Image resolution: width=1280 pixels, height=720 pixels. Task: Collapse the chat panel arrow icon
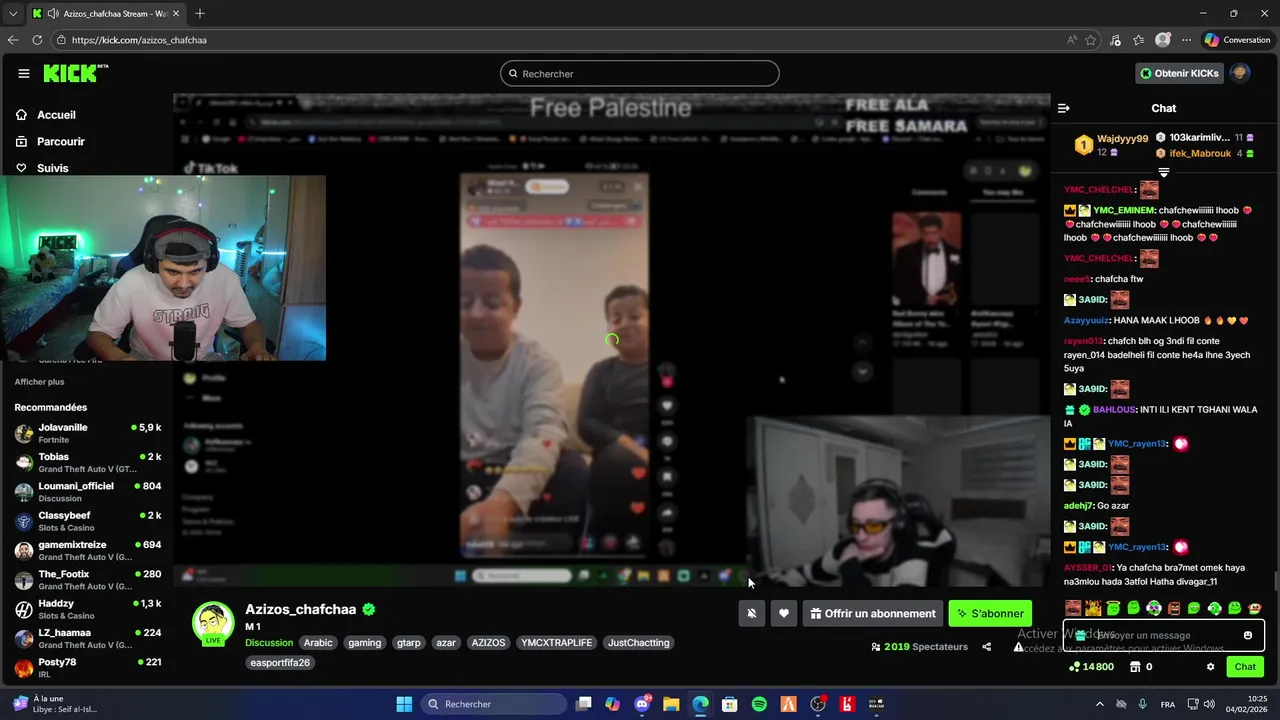click(x=1064, y=108)
